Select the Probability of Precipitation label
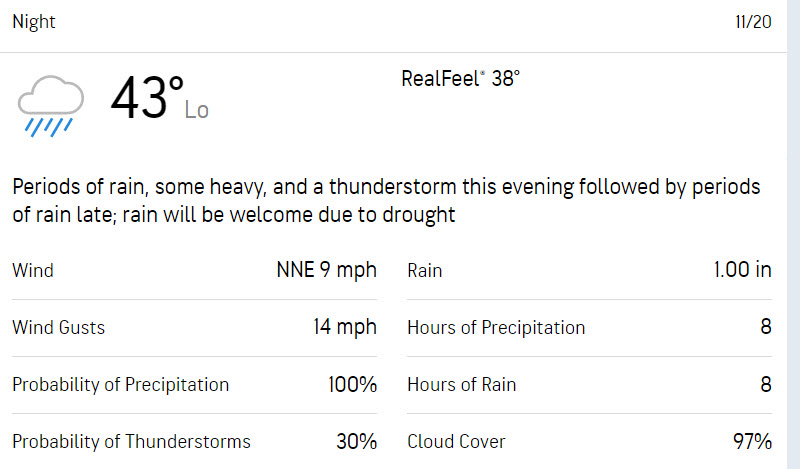This screenshot has height=469, width=800. 120,384
